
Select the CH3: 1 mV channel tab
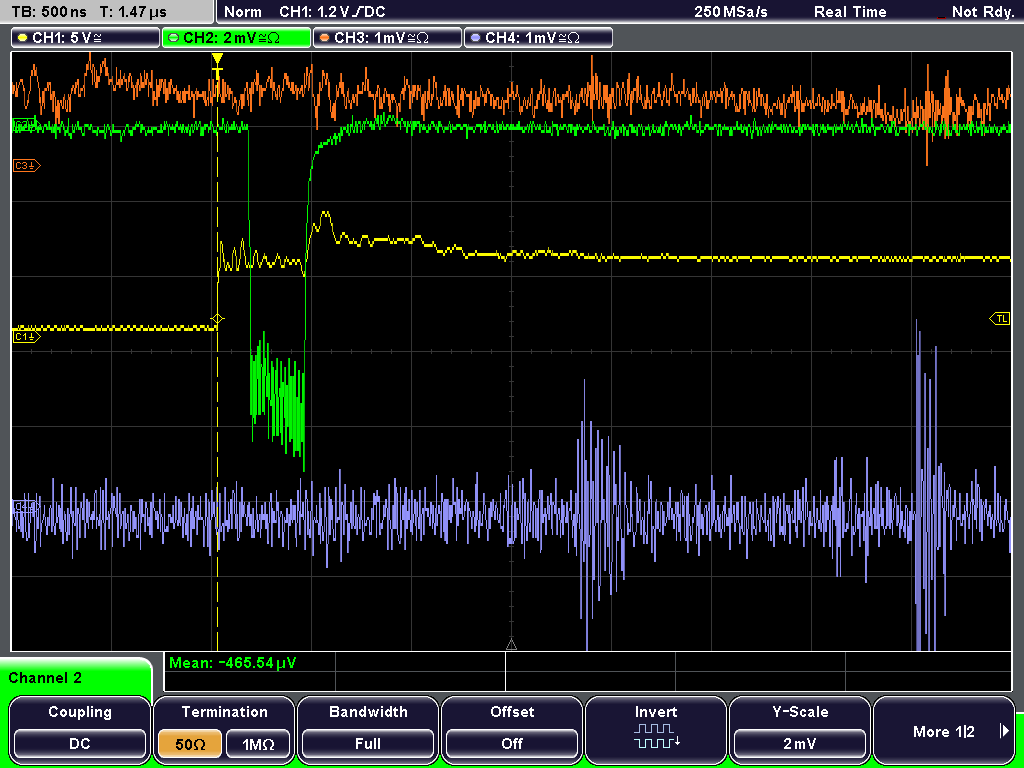(387, 37)
